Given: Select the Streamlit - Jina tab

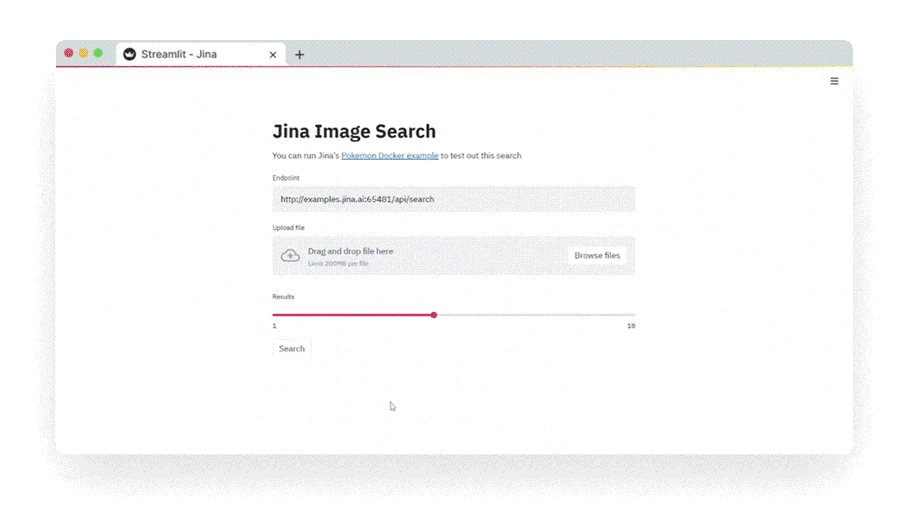Looking at the screenshot, I should click(200, 54).
